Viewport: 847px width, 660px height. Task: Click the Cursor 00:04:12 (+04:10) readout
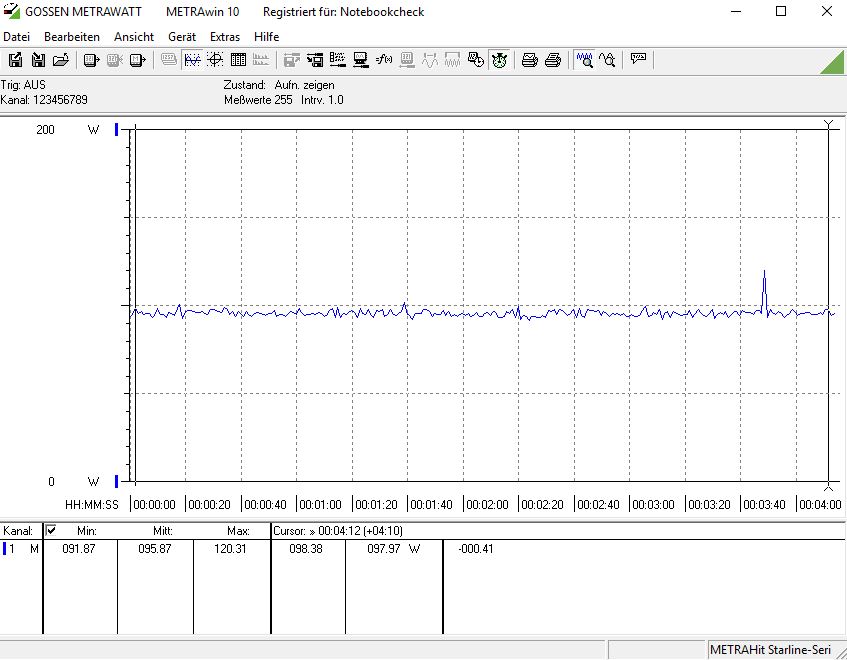[x=338, y=530]
